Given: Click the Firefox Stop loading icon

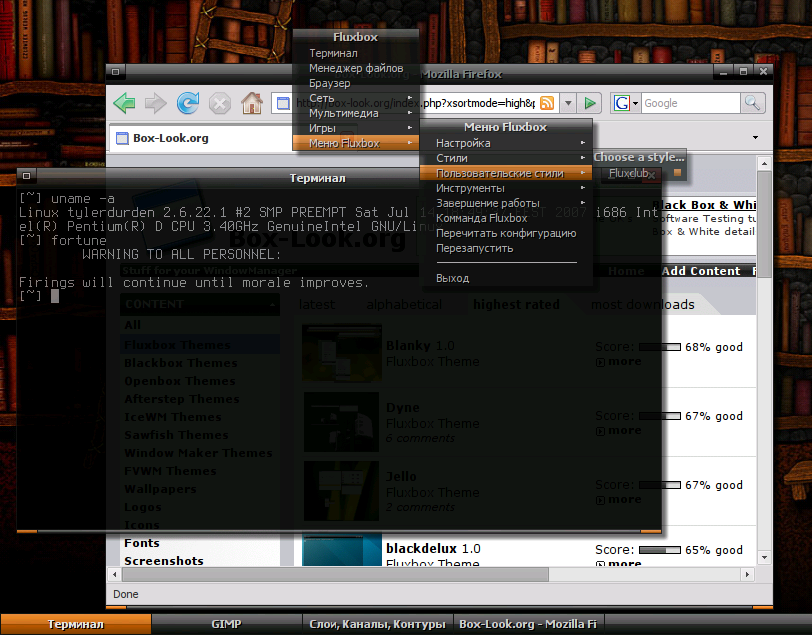Looking at the screenshot, I should 220,103.
